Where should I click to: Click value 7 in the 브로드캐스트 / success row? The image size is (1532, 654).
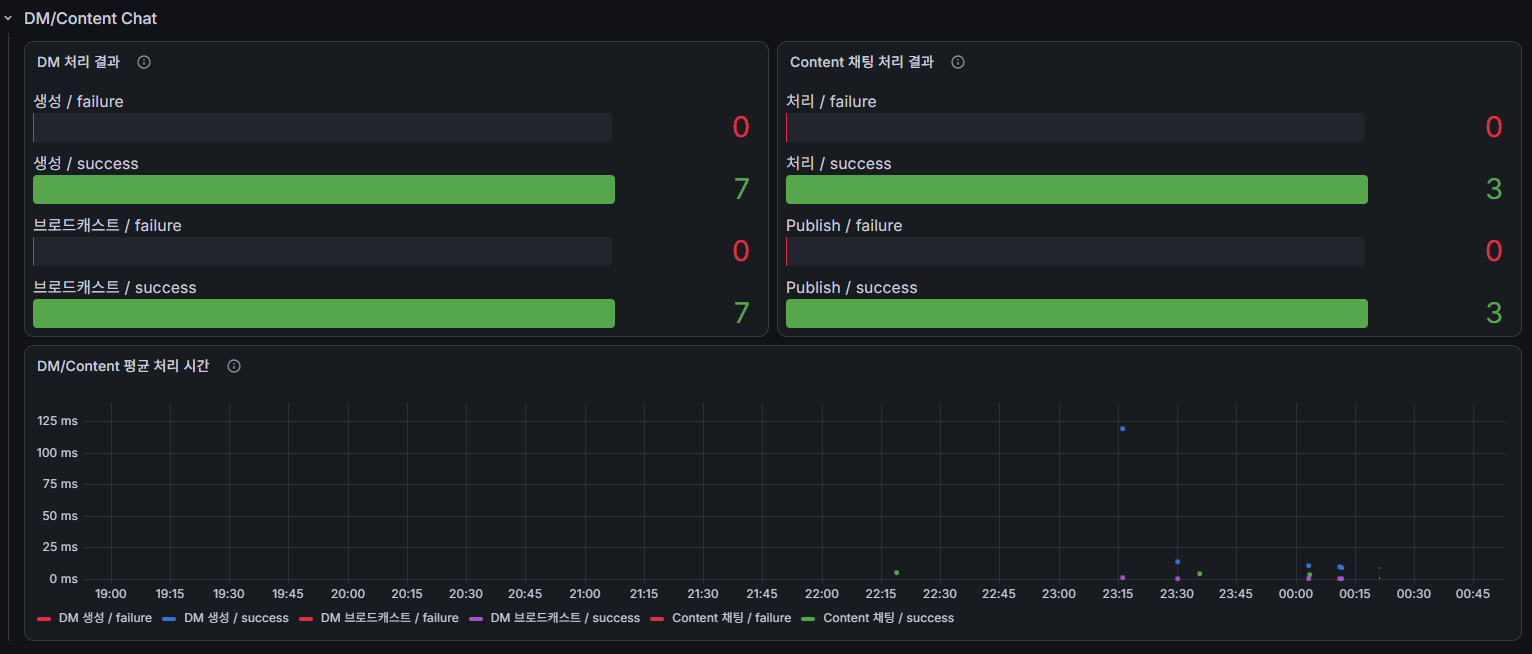741,313
